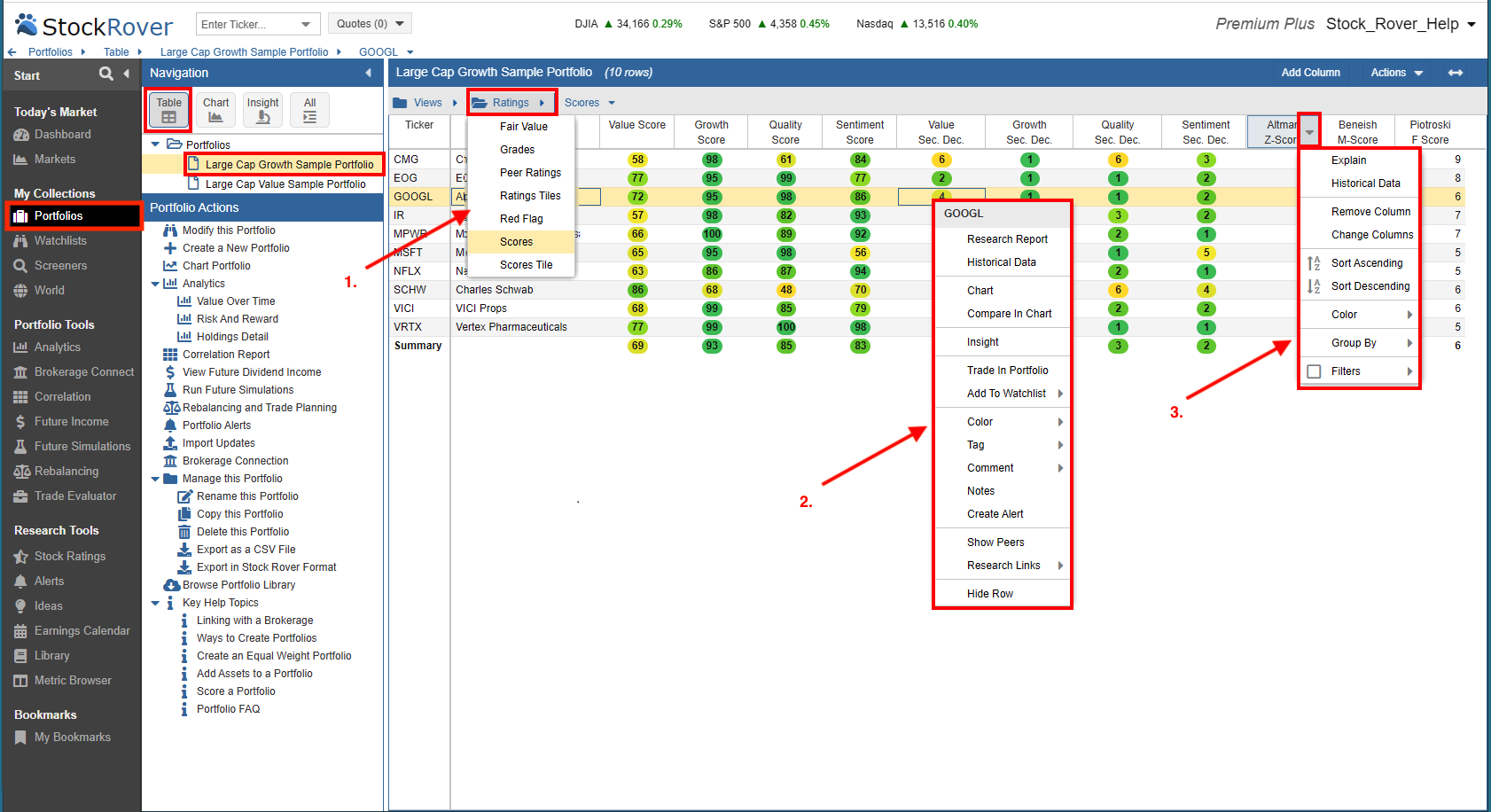
Task: Collapse Manage this Portfolio node
Action: click(x=156, y=479)
